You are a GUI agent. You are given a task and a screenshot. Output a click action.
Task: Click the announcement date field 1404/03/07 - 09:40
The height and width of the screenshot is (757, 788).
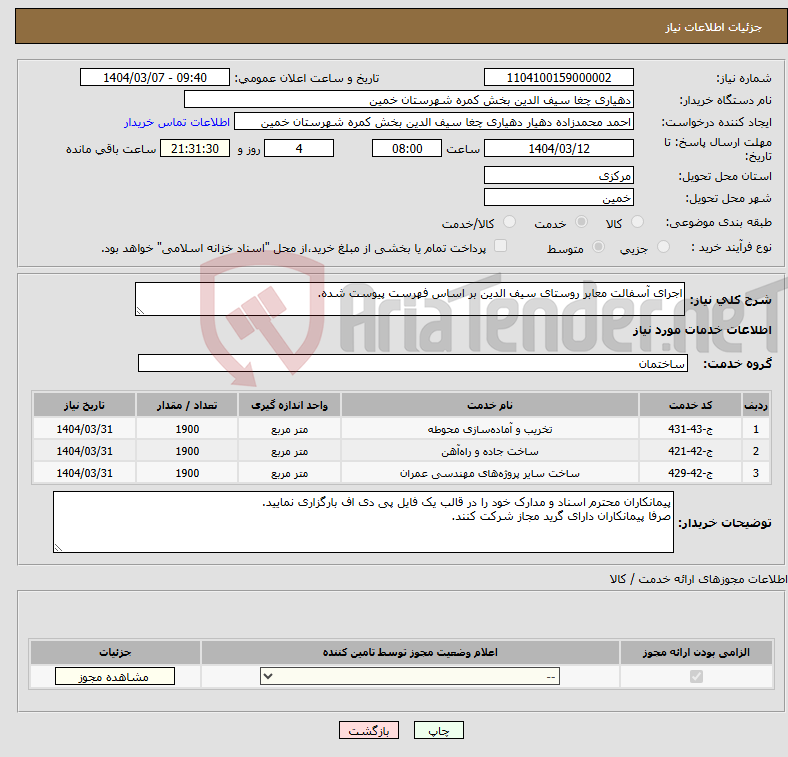click(x=155, y=77)
